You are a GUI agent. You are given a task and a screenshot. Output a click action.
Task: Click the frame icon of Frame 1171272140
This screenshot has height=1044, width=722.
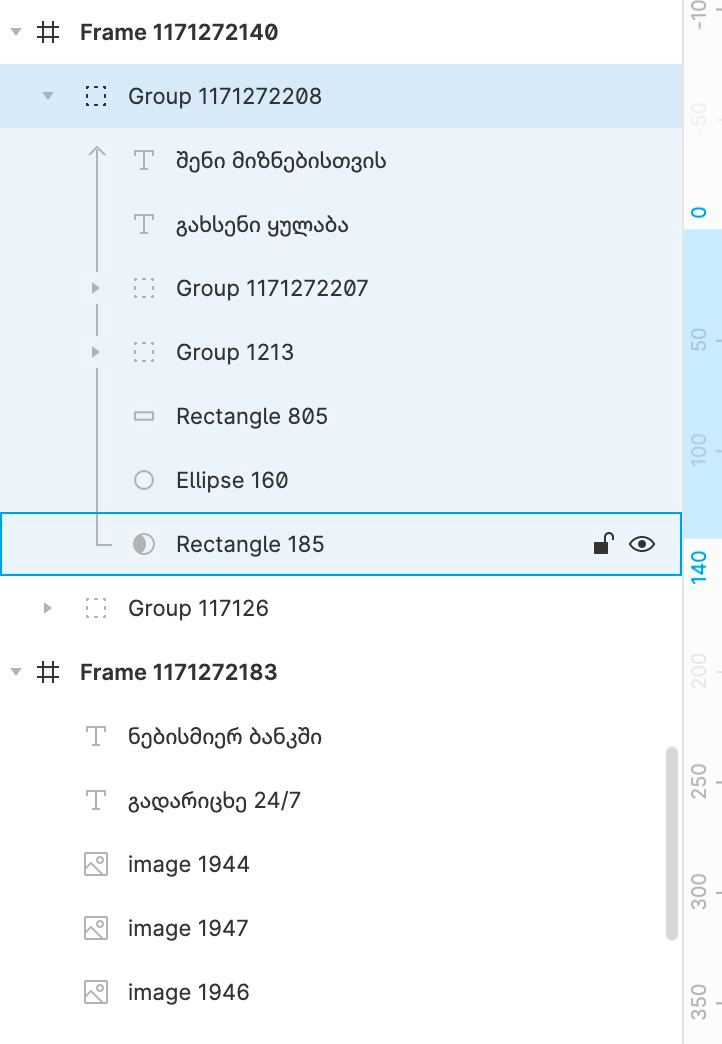[x=48, y=32]
